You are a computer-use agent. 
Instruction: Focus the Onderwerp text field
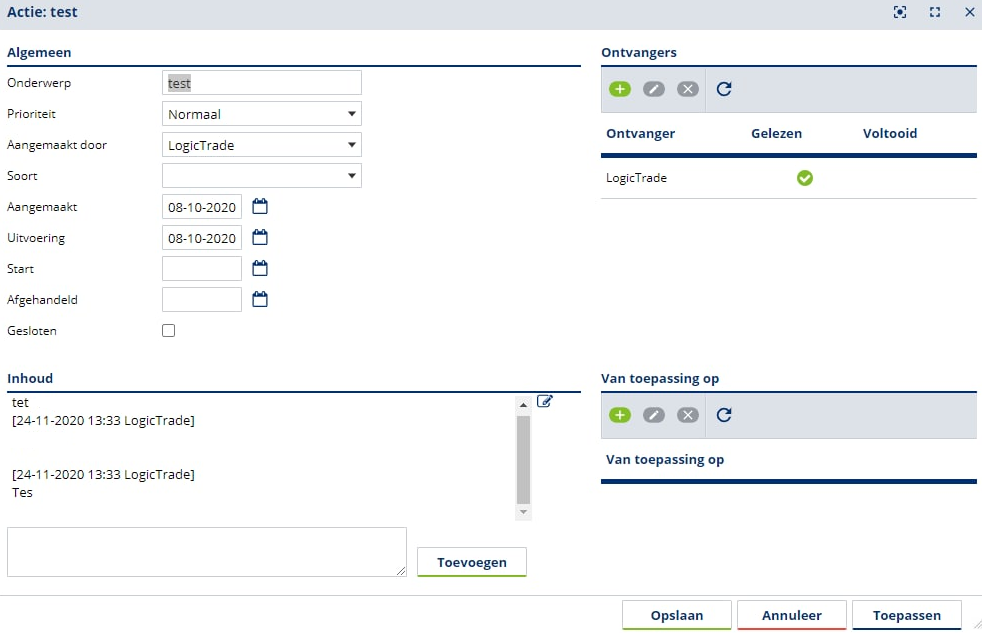pos(262,84)
